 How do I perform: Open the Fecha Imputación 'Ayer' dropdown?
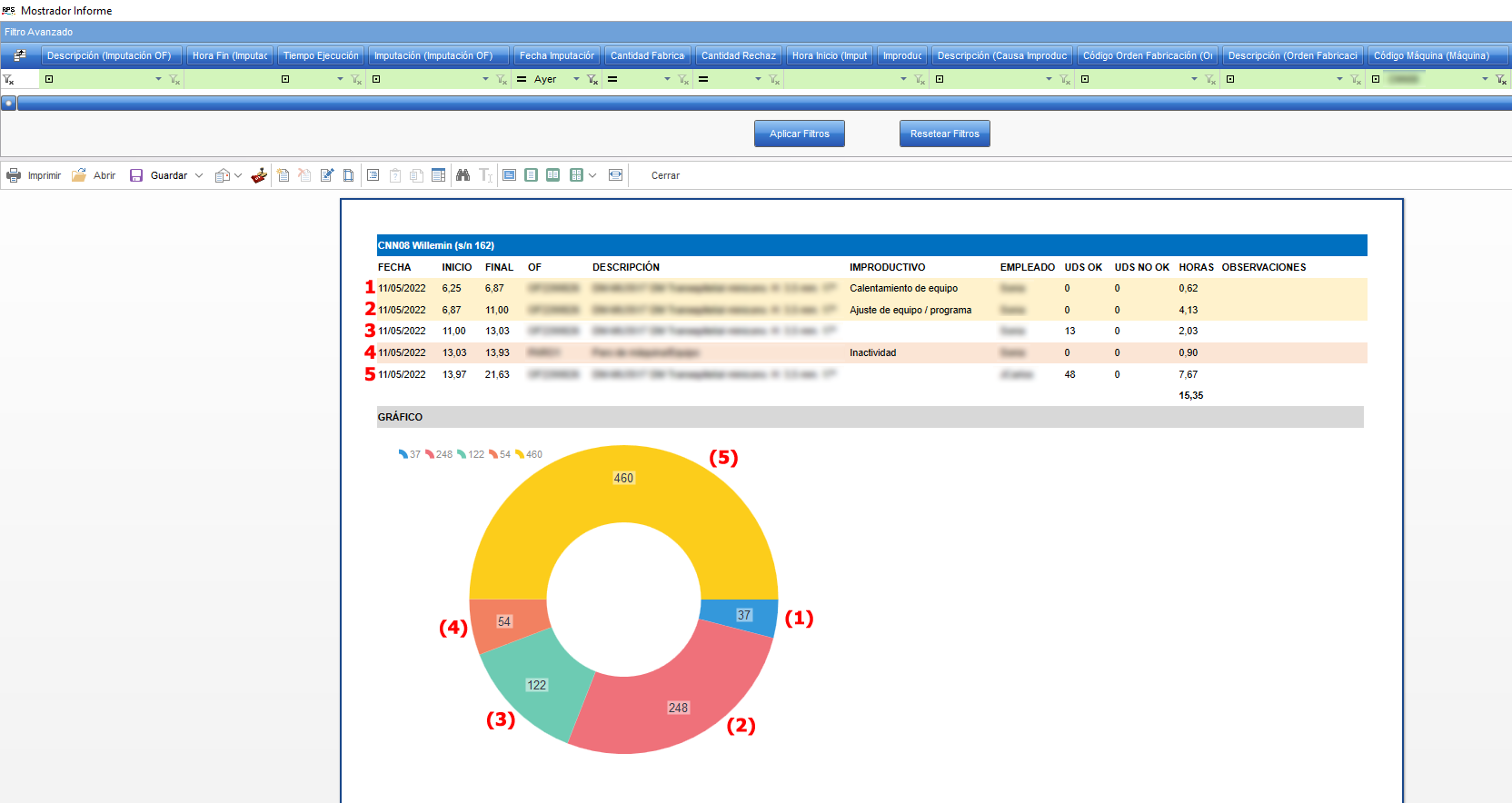[576, 79]
